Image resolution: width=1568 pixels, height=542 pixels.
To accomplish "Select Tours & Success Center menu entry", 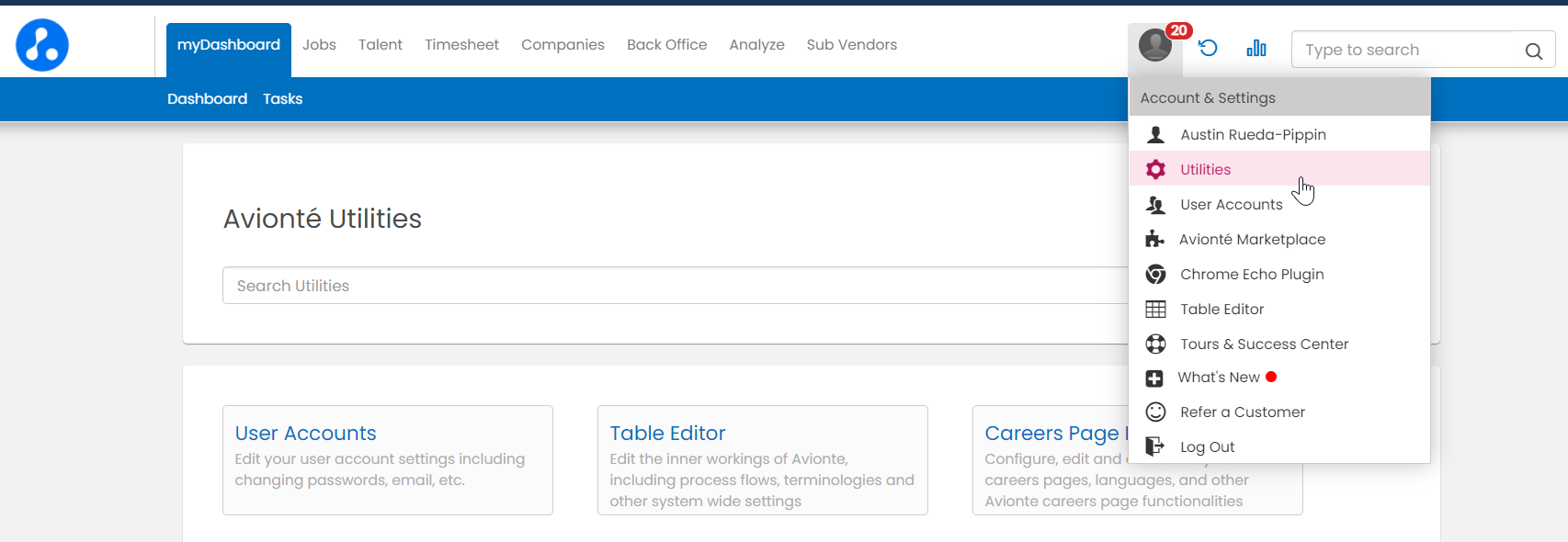I will point(1264,344).
